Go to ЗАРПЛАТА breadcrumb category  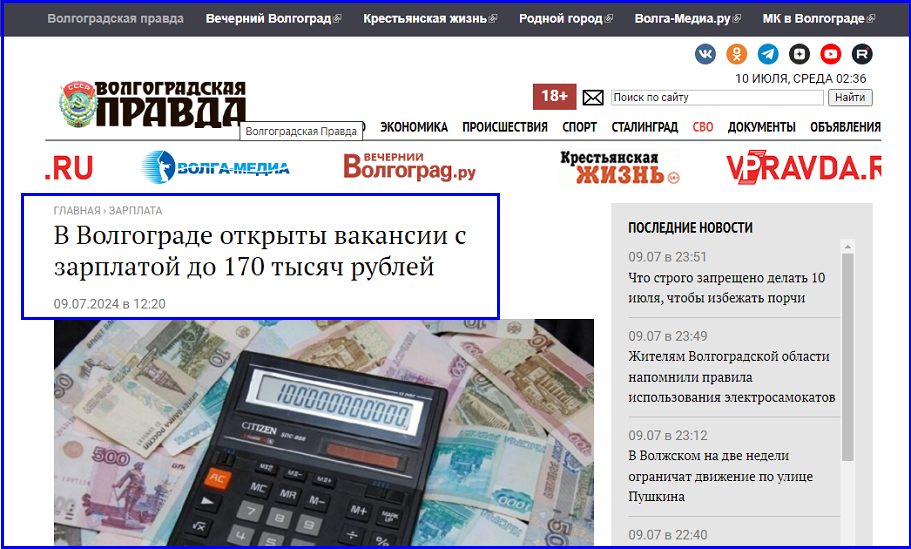click(135, 210)
